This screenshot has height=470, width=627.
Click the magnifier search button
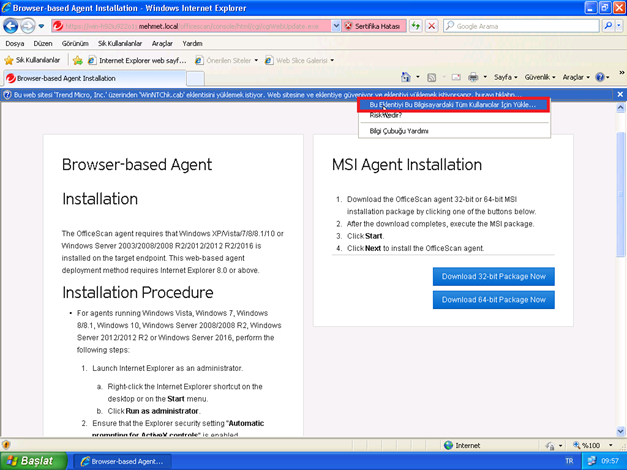click(x=608, y=26)
